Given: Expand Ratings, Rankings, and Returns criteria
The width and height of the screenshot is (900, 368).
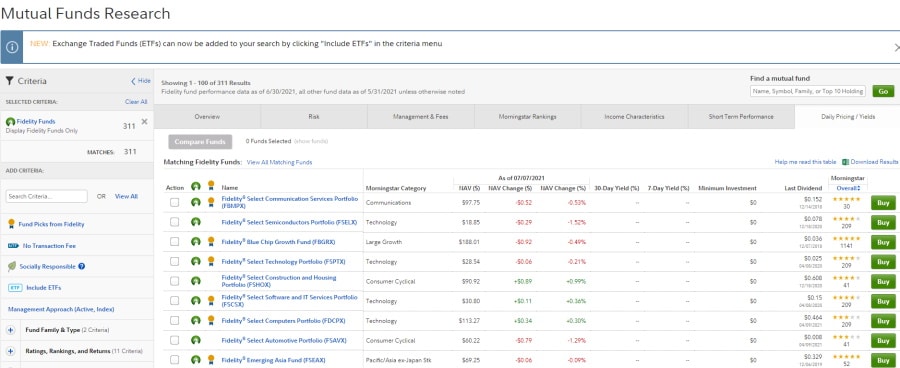Looking at the screenshot, I should [10, 351].
